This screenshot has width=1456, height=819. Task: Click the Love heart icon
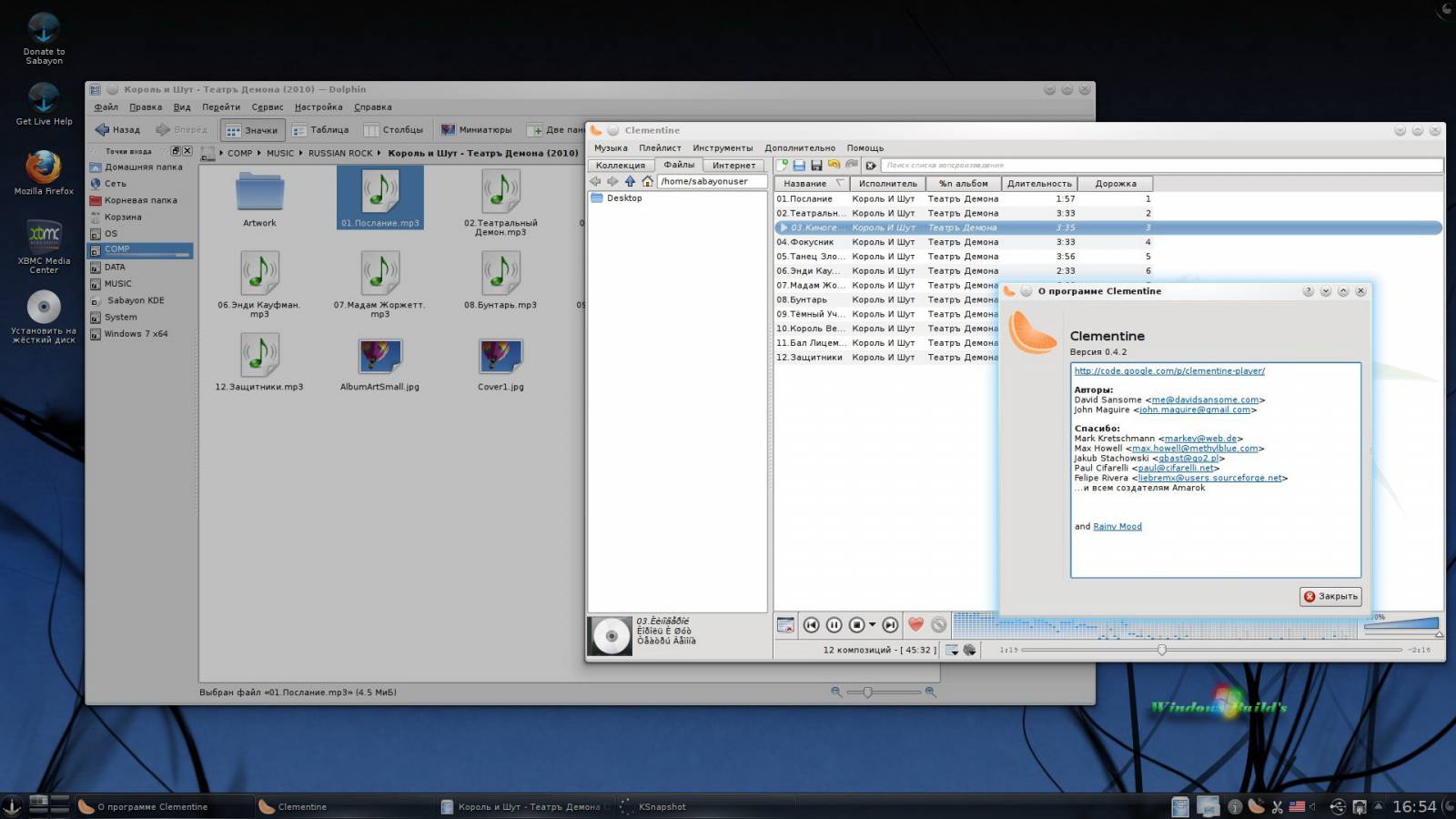[x=915, y=624]
